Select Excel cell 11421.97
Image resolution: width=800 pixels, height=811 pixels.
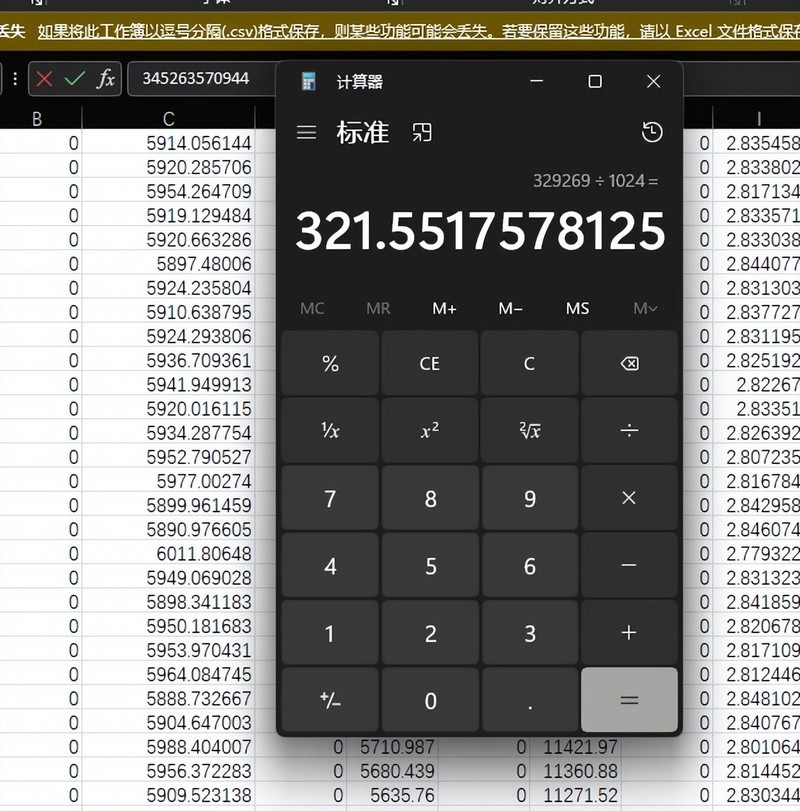click(x=576, y=747)
